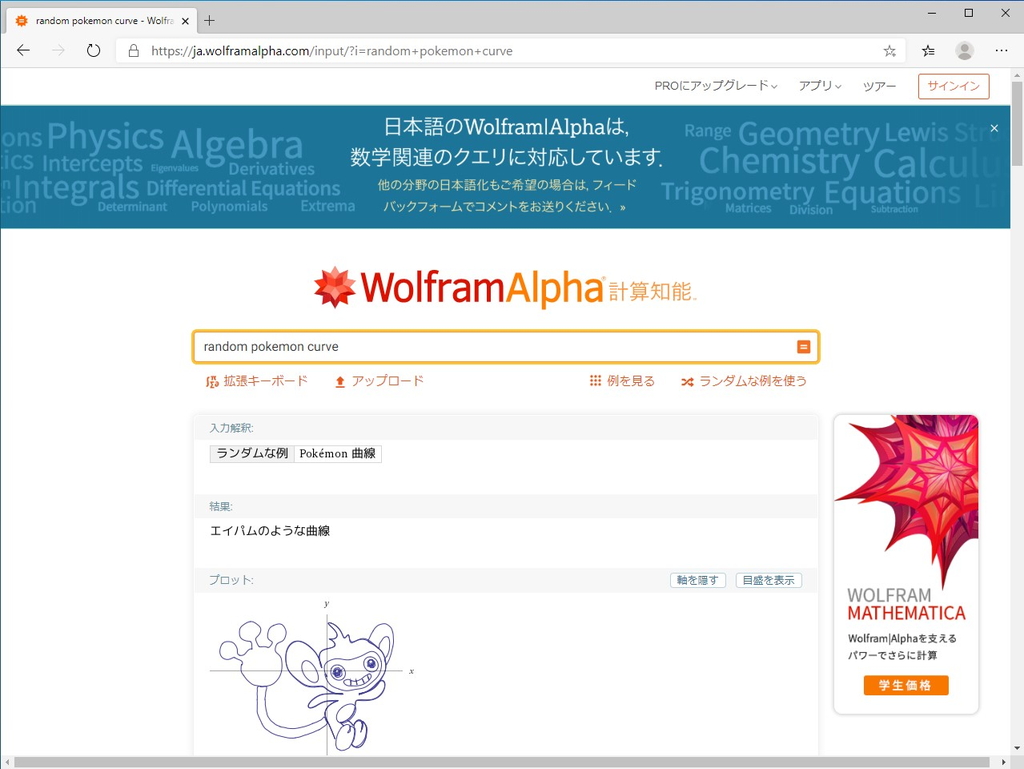Click the WolframAlpha spikey logo
The height and width of the screenshot is (769, 1024).
click(335, 288)
